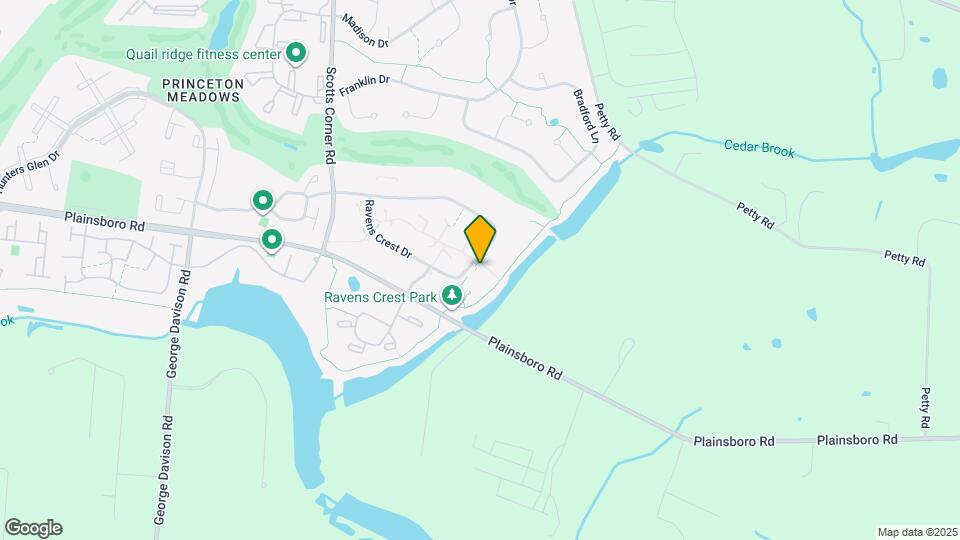The width and height of the screenshot is (960, 540).
Task: Click the orange location marker pin
Action: point(480,239)
